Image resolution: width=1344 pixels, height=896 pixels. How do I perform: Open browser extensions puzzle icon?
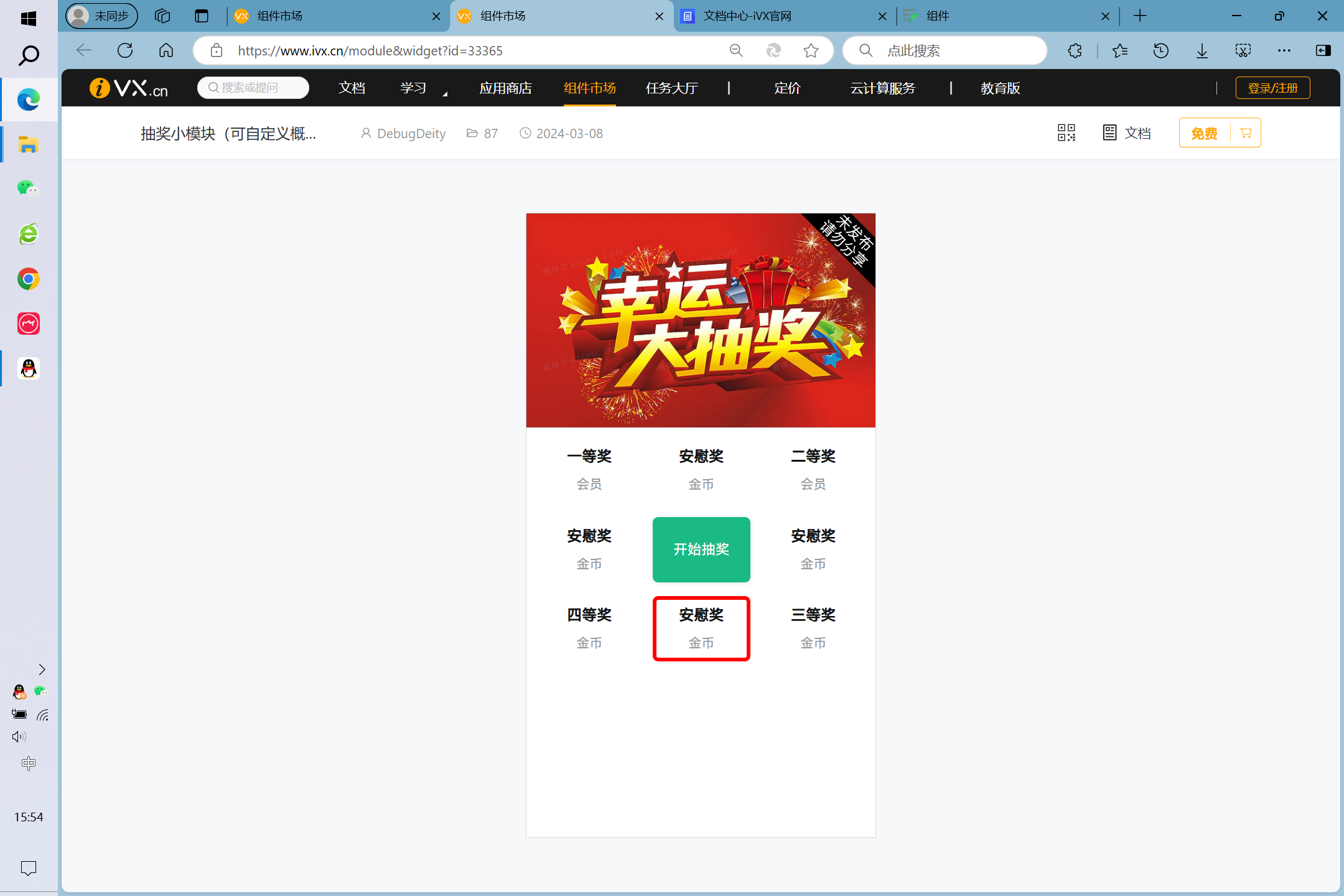[x=1075, y=50]
